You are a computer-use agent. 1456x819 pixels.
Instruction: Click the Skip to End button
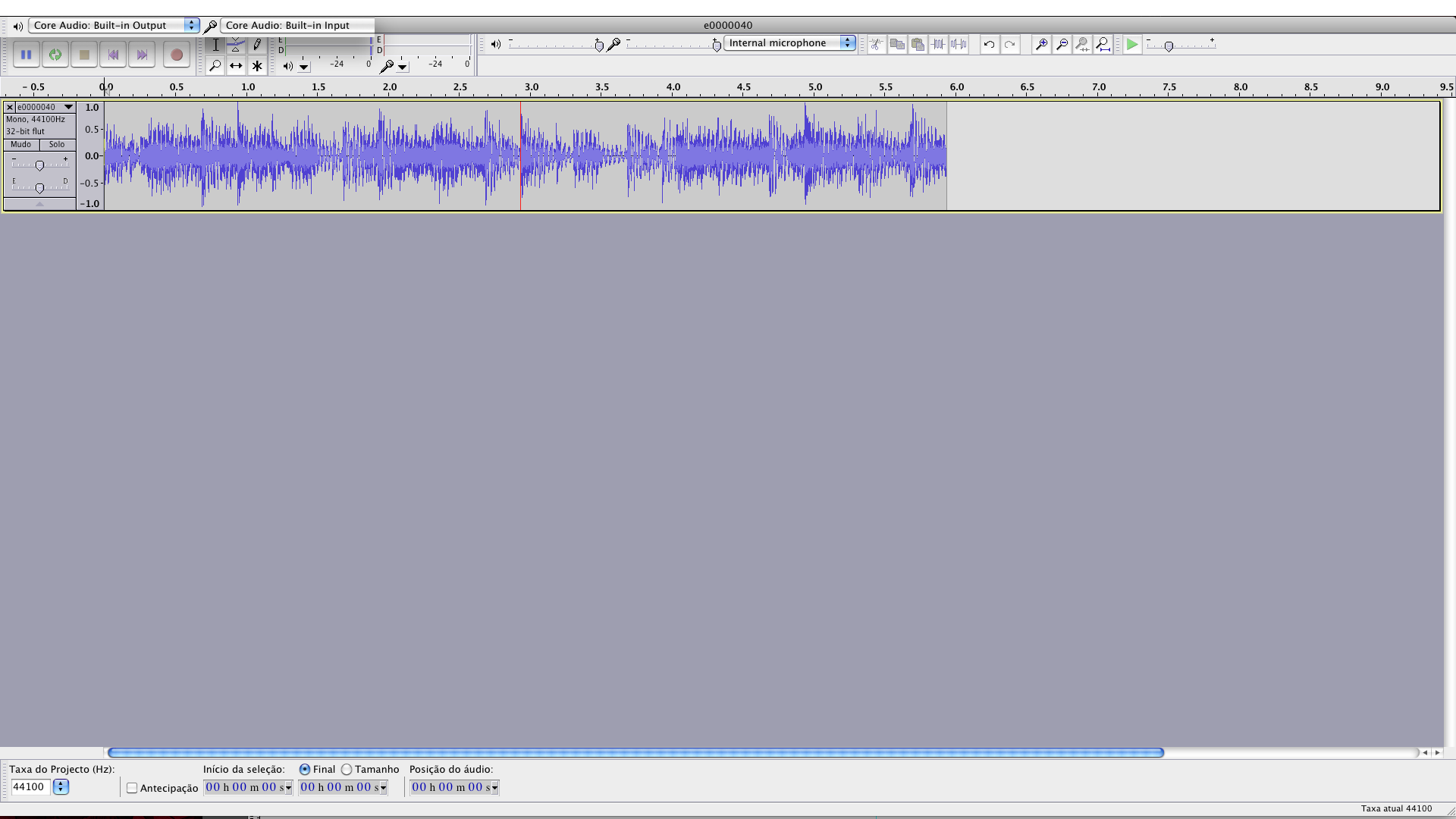(x=142, y=55)
